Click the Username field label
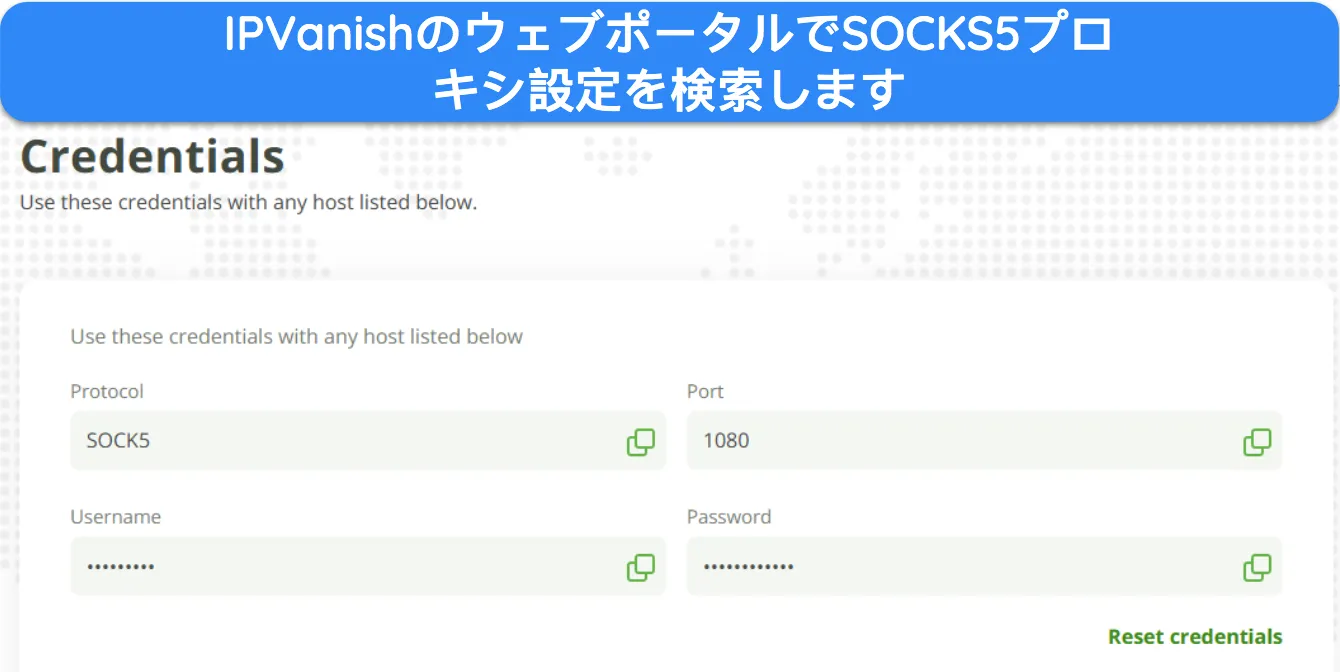 [115, 517]
